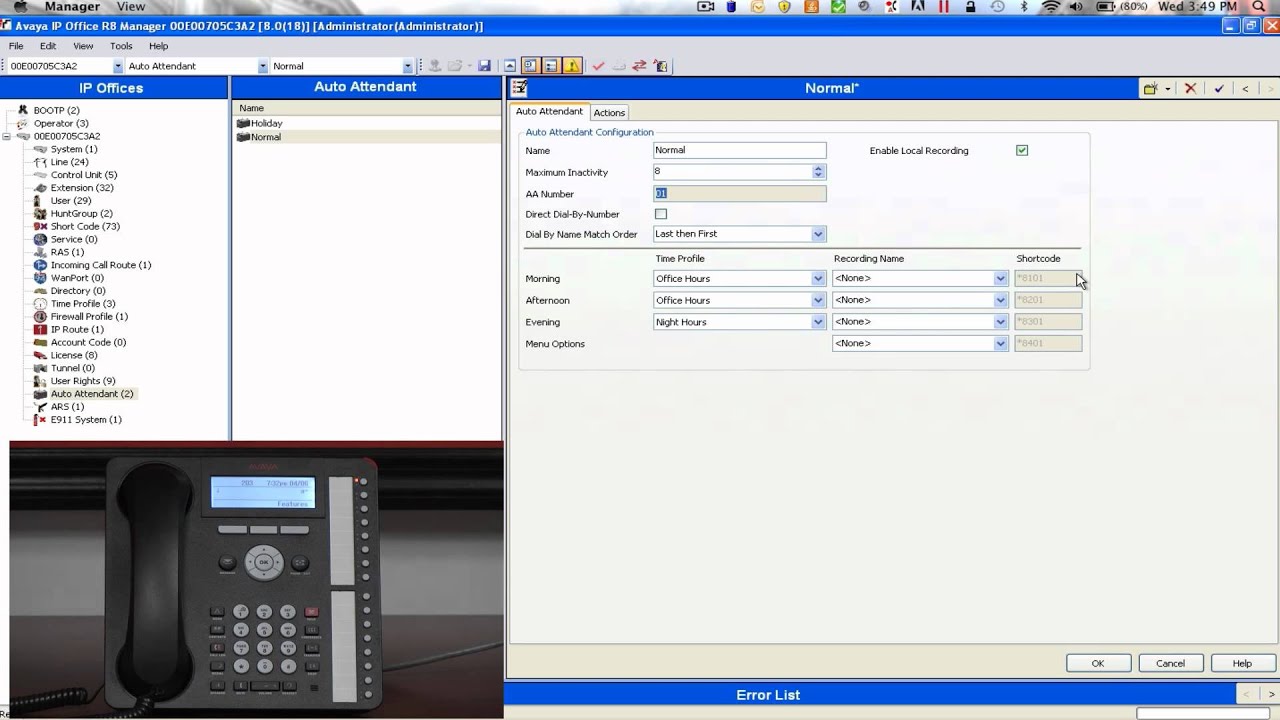Open the Menu Options Recording Name dropdown
The height and width of the screenshot is (720, 1280).
tap(1000, 343)
